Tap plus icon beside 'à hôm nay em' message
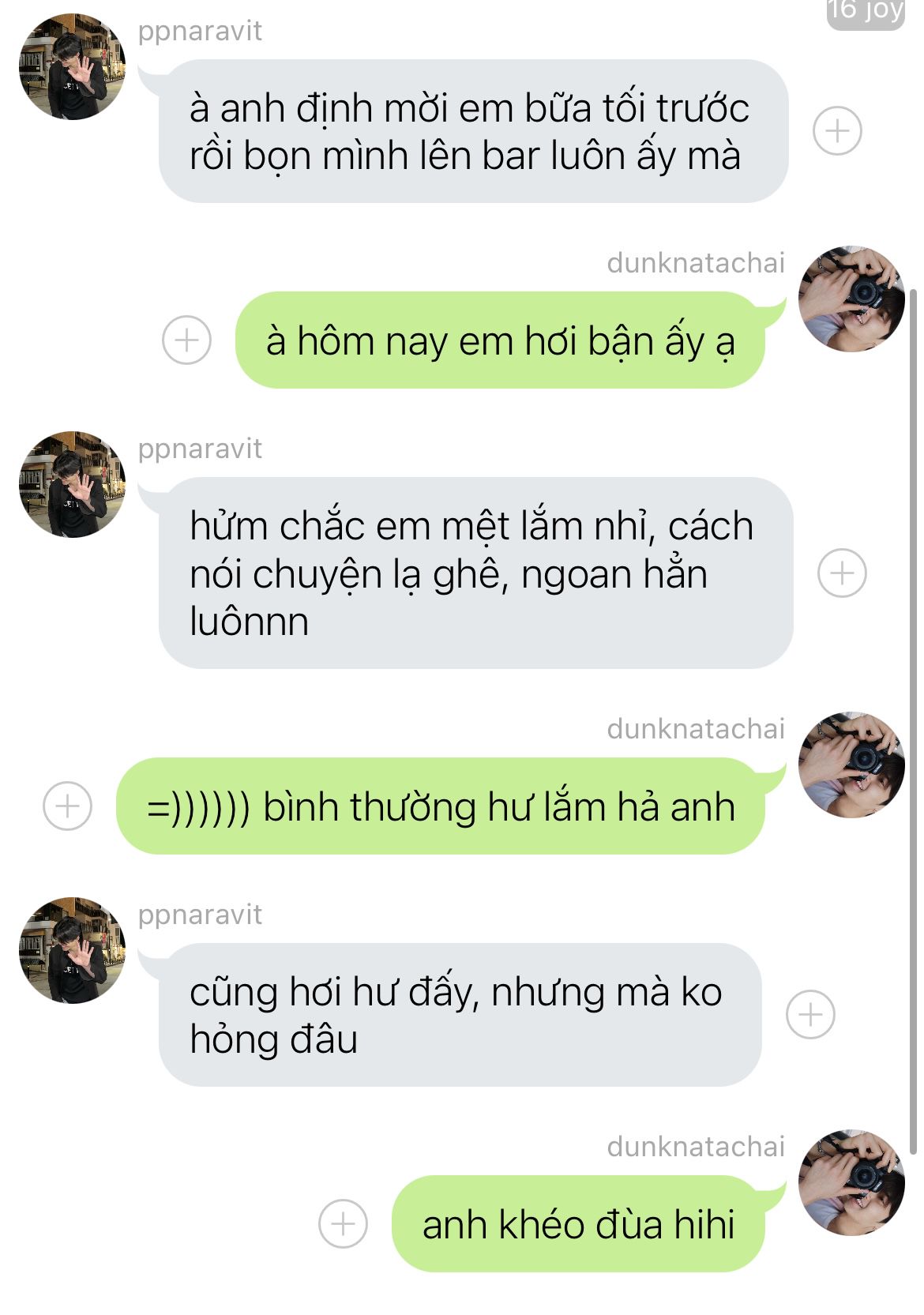This screenshot has height=1315, width=924. click(x=186, y=340)
